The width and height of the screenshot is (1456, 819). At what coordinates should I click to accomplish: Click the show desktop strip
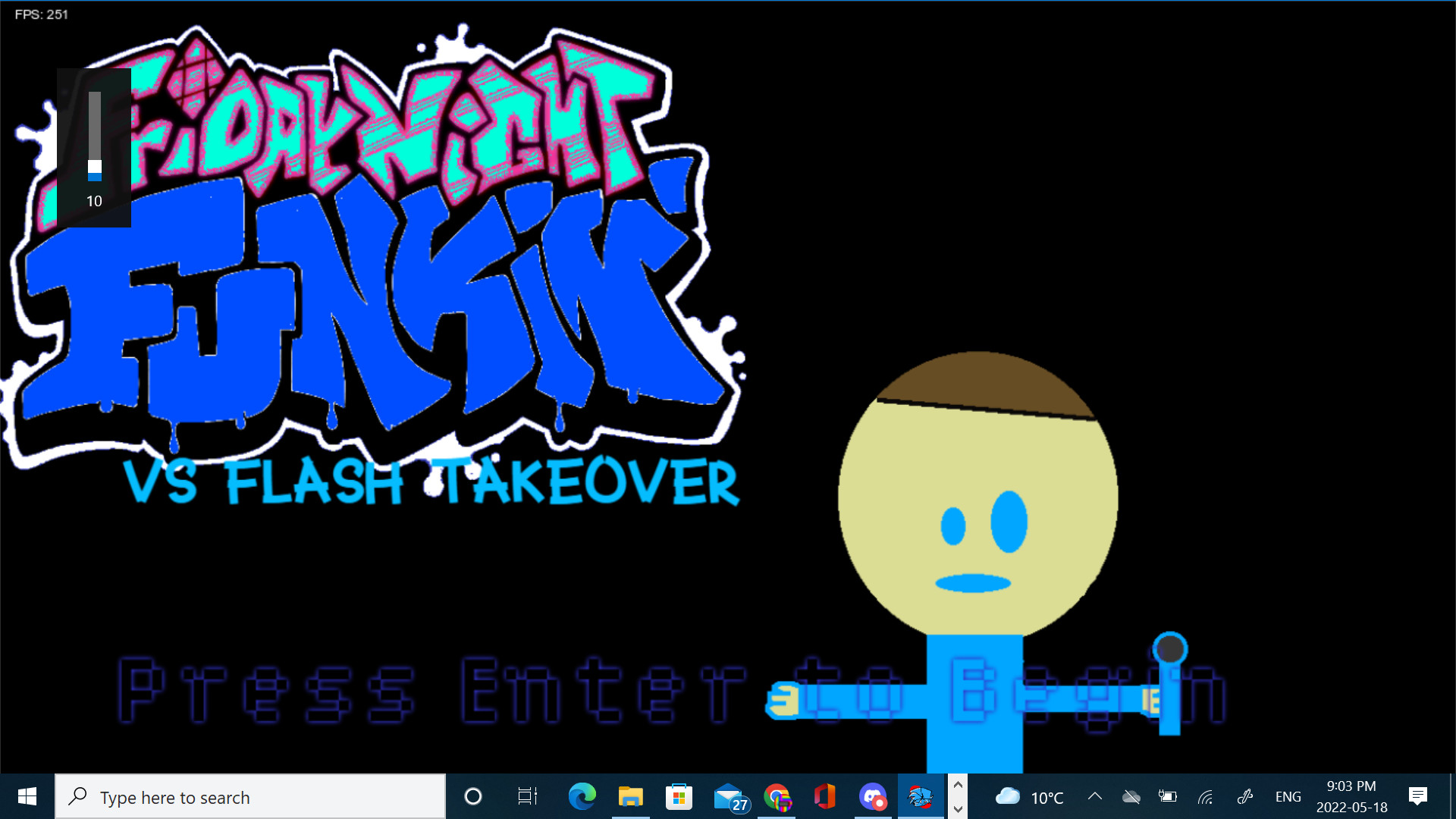[x=1452, y=796]
